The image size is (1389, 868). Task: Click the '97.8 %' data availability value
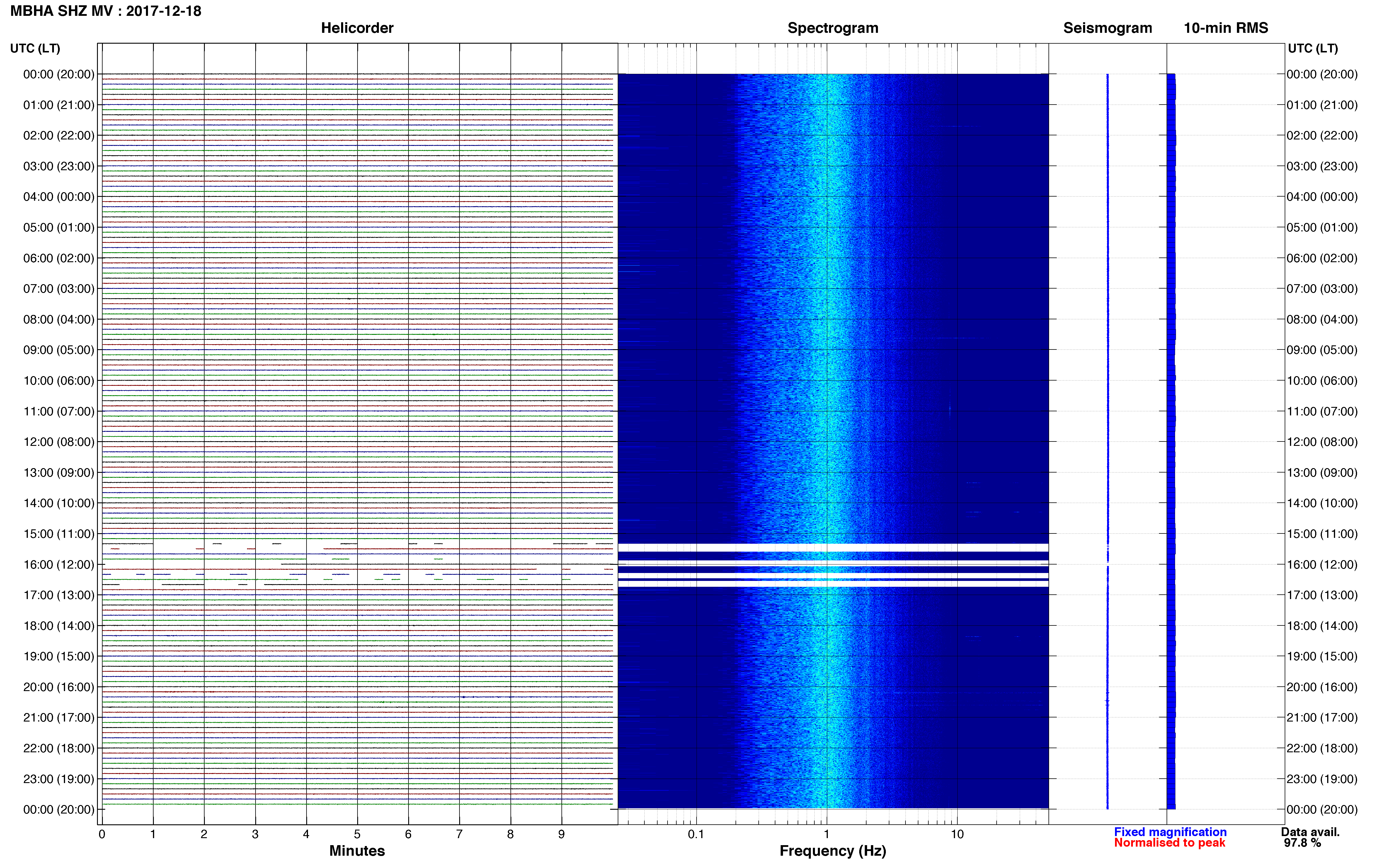pyautogui.click(x=1302, y=843)
